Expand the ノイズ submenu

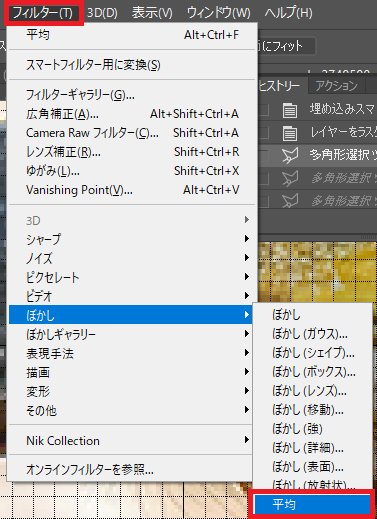click(132, 258)
